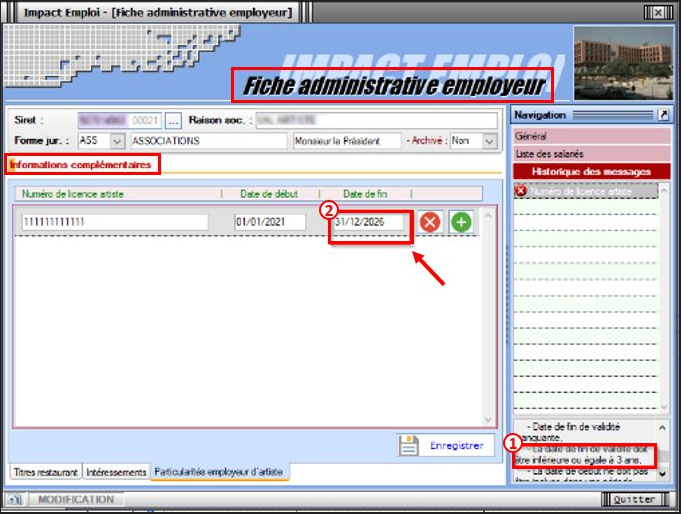Select Historique des messages header
The height and width of the screenshot is (514, 681).
(592, 172)
